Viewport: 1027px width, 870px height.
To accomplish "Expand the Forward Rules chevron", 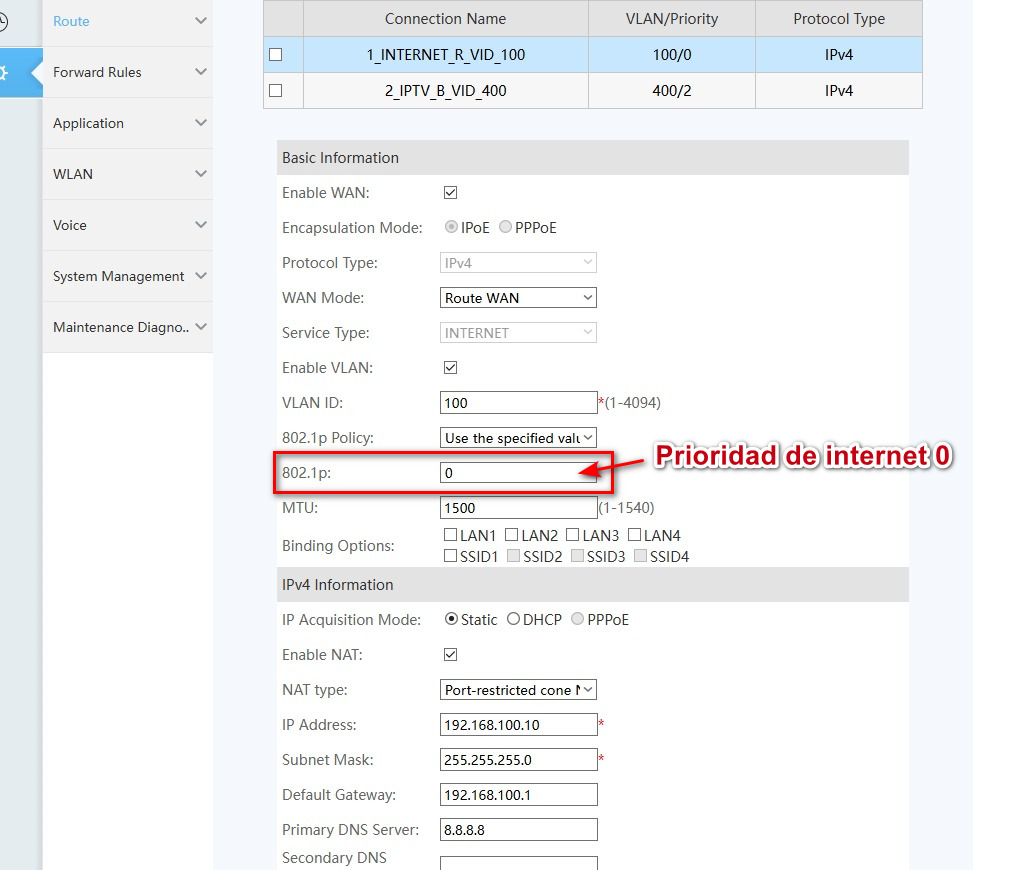I will click(201, 72).
